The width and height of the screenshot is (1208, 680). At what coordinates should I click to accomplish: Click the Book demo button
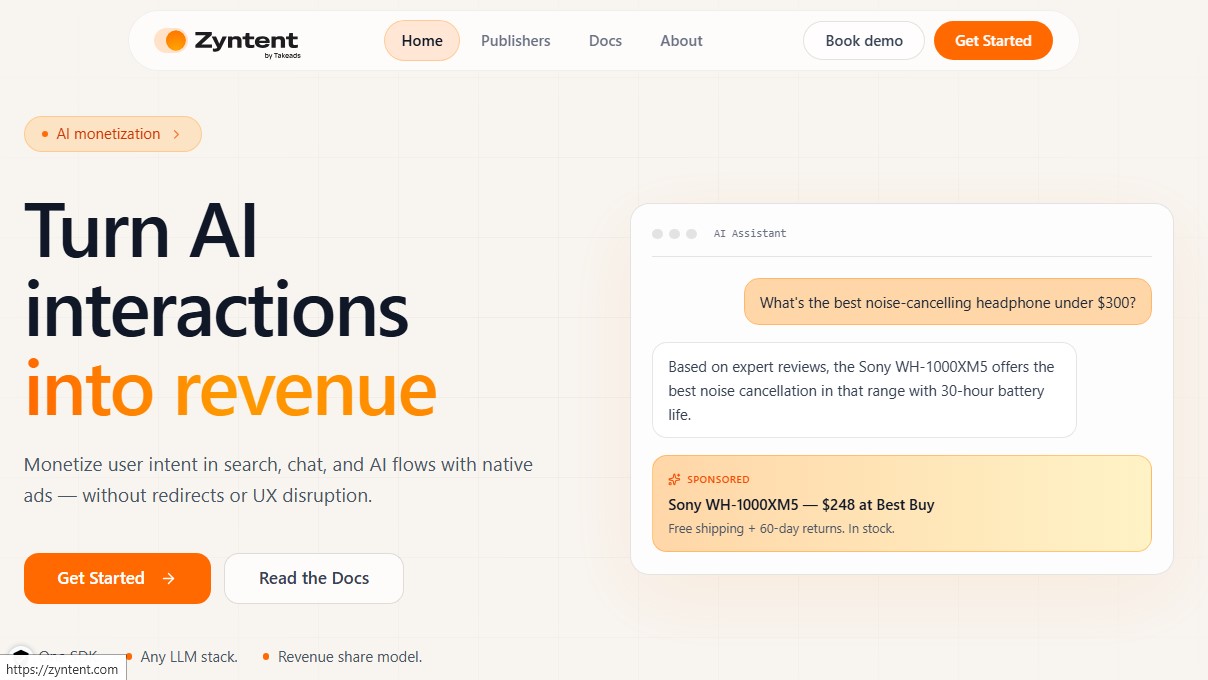(x=864, y=41)
